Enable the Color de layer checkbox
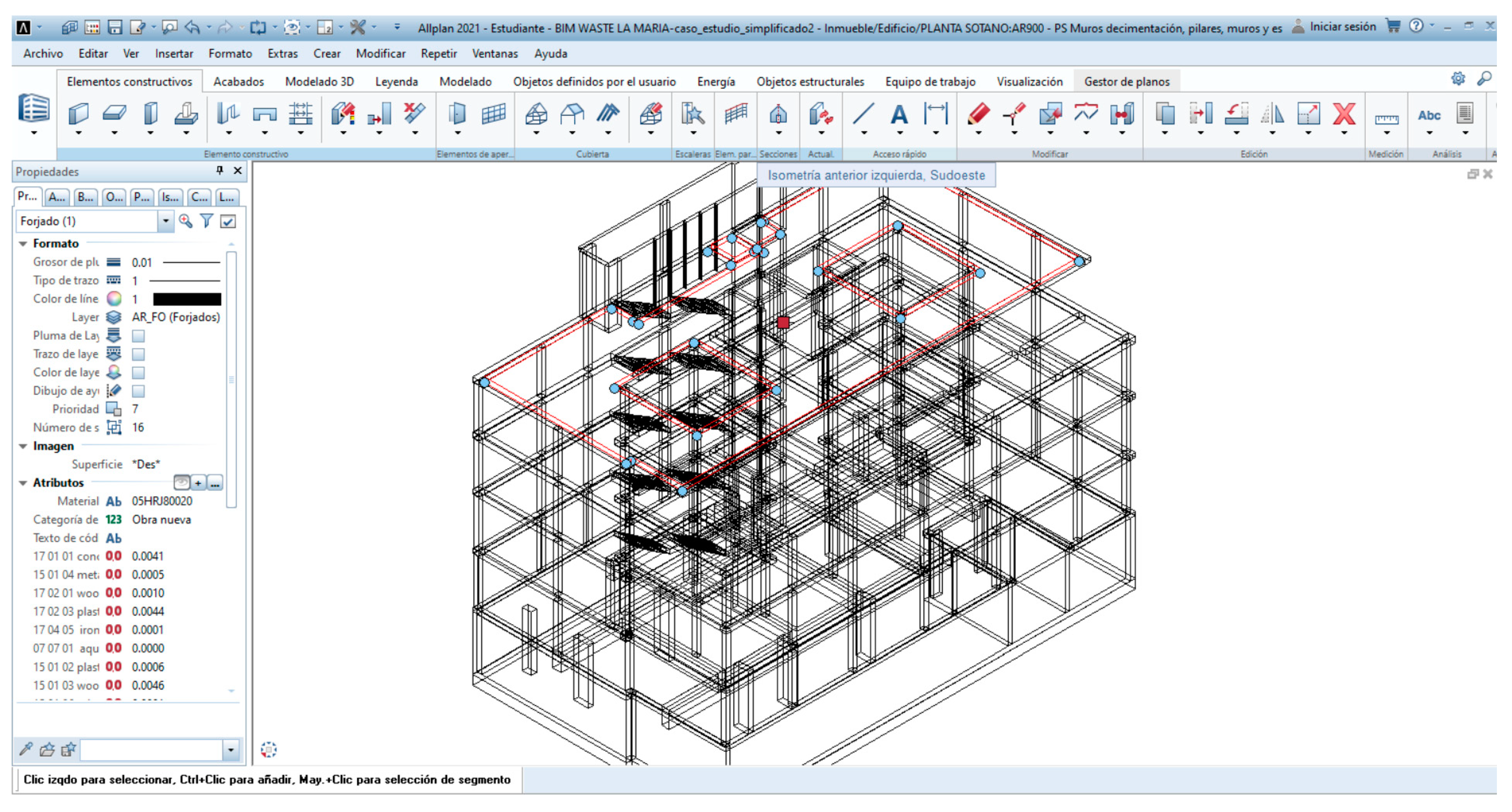1512x812 pixels. click(138, 372)
